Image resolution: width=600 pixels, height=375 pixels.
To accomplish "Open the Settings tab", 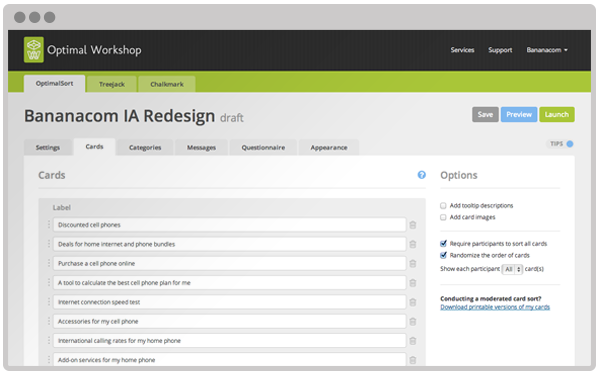I will (x=48, y=147).
